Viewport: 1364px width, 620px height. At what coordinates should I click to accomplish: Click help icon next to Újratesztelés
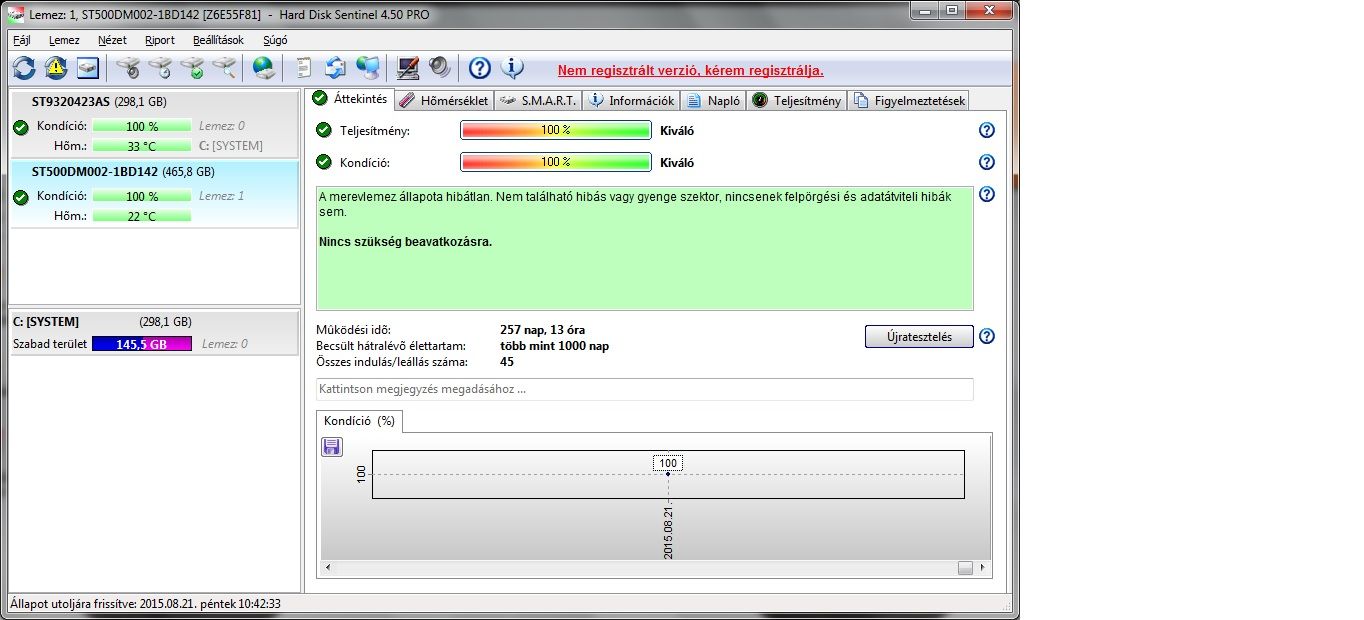click(x=987, y=336)
